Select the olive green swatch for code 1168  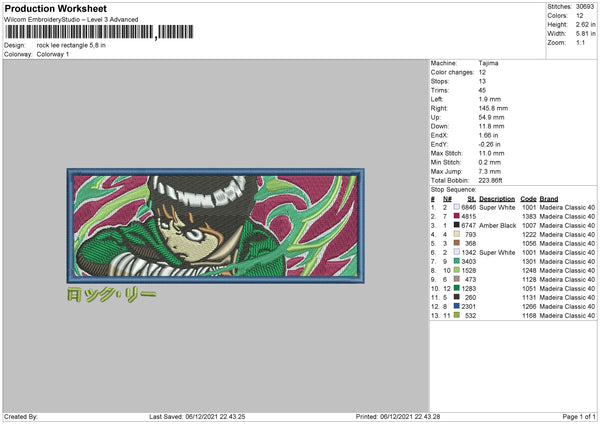(x=457, y=315)
